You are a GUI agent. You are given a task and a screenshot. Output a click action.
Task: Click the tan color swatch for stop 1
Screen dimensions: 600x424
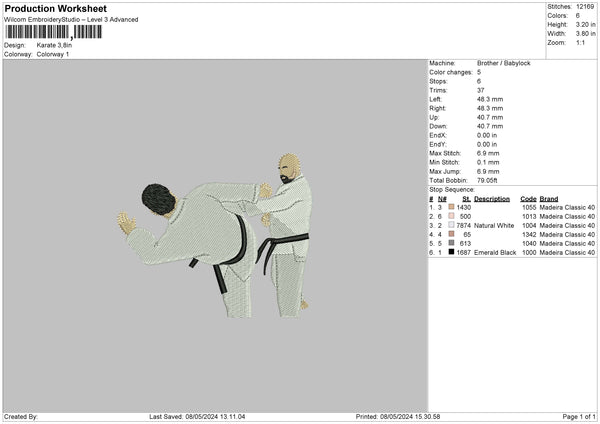pyautogui.click(x=451, y=207)
